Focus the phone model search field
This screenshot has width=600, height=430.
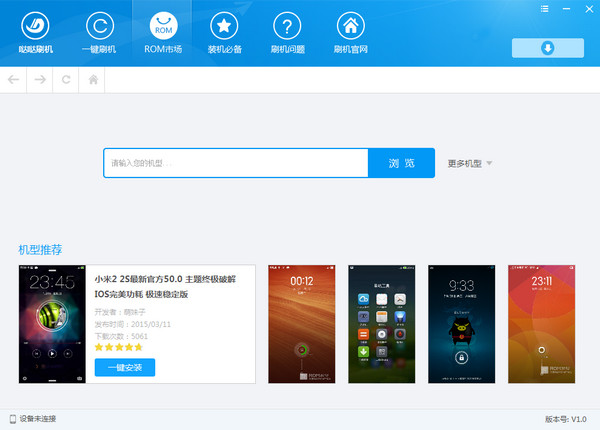[x=236, y=163]
